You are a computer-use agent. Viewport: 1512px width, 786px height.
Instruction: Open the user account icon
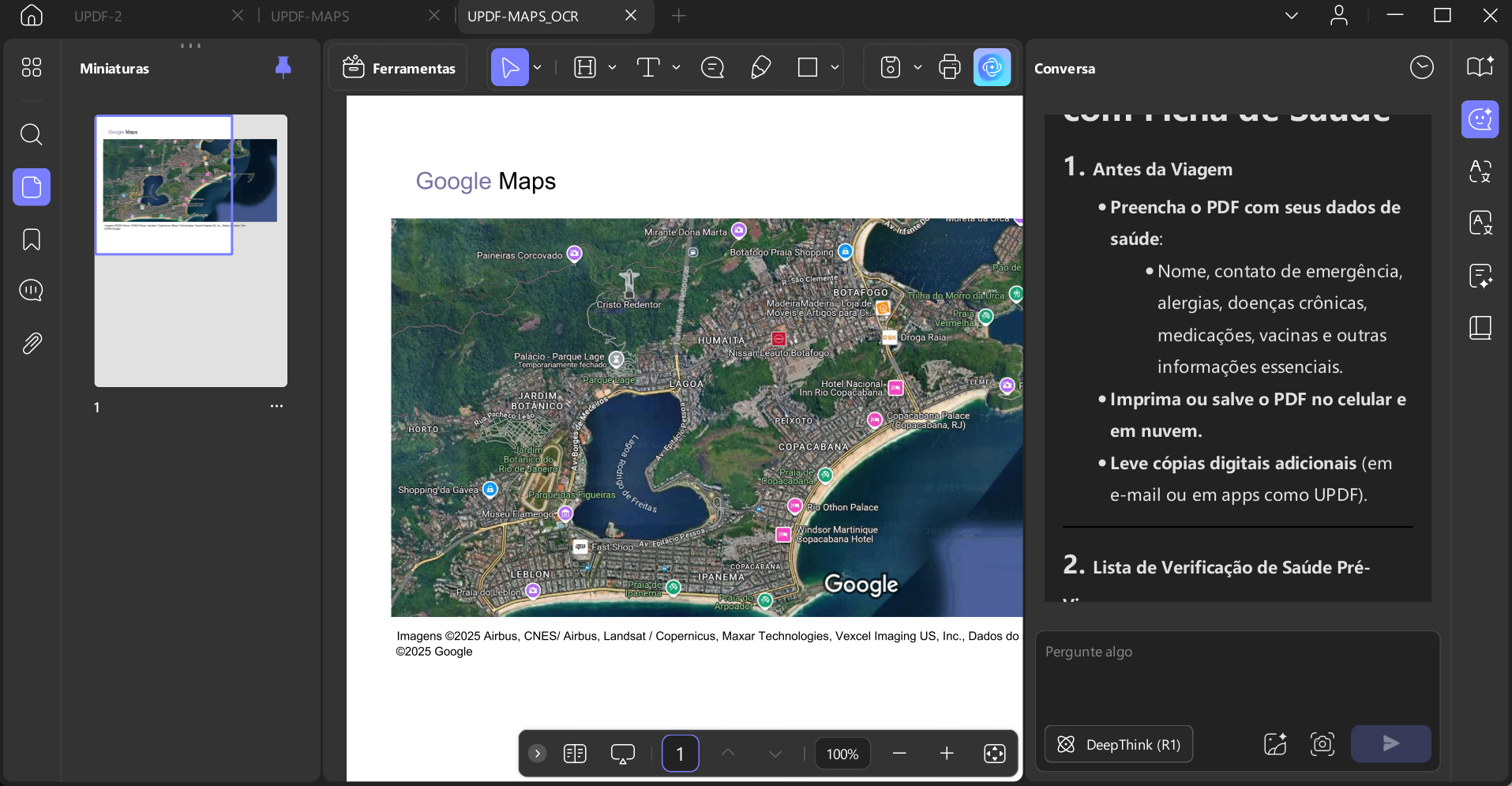(1339, 15)
